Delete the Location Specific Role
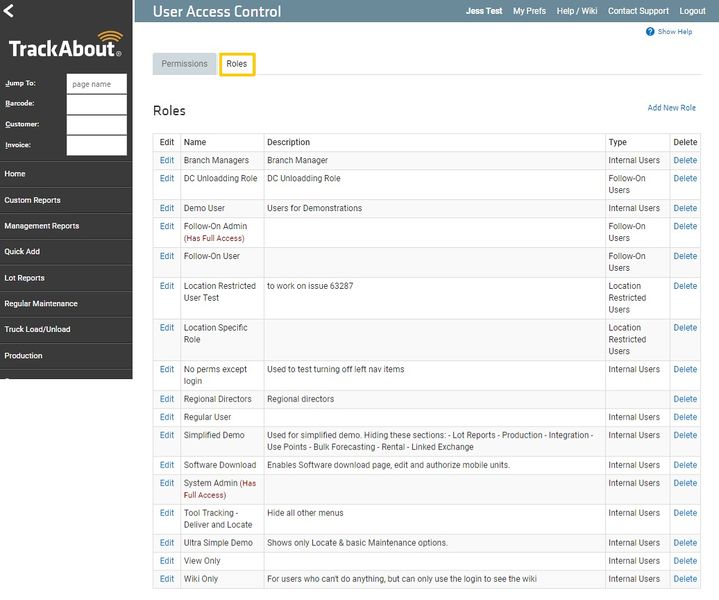This screenshot has width=719, height=600. (x=685, y=328)
